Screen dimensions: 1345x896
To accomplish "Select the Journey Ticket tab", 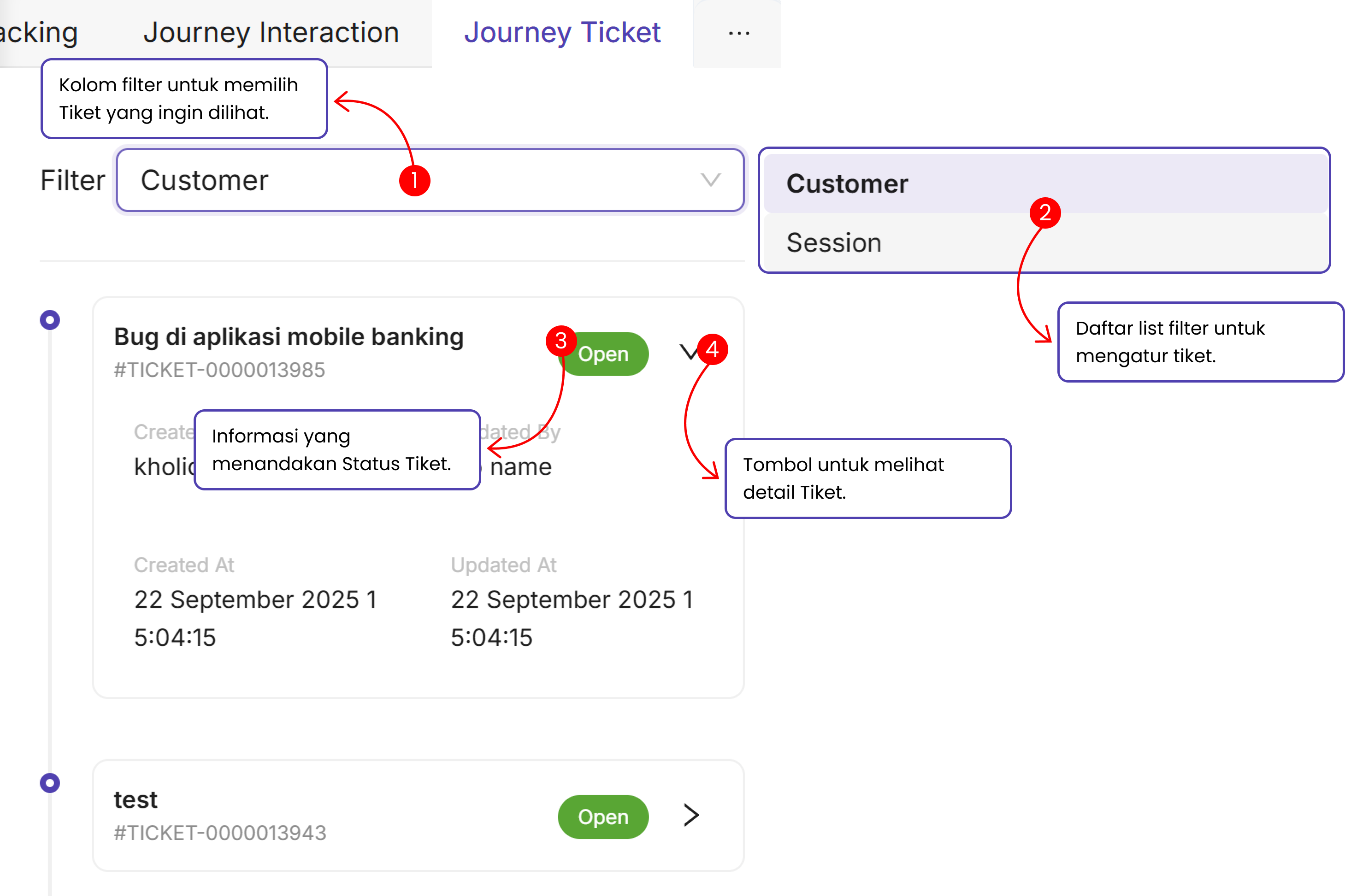I will pos(562,33).
